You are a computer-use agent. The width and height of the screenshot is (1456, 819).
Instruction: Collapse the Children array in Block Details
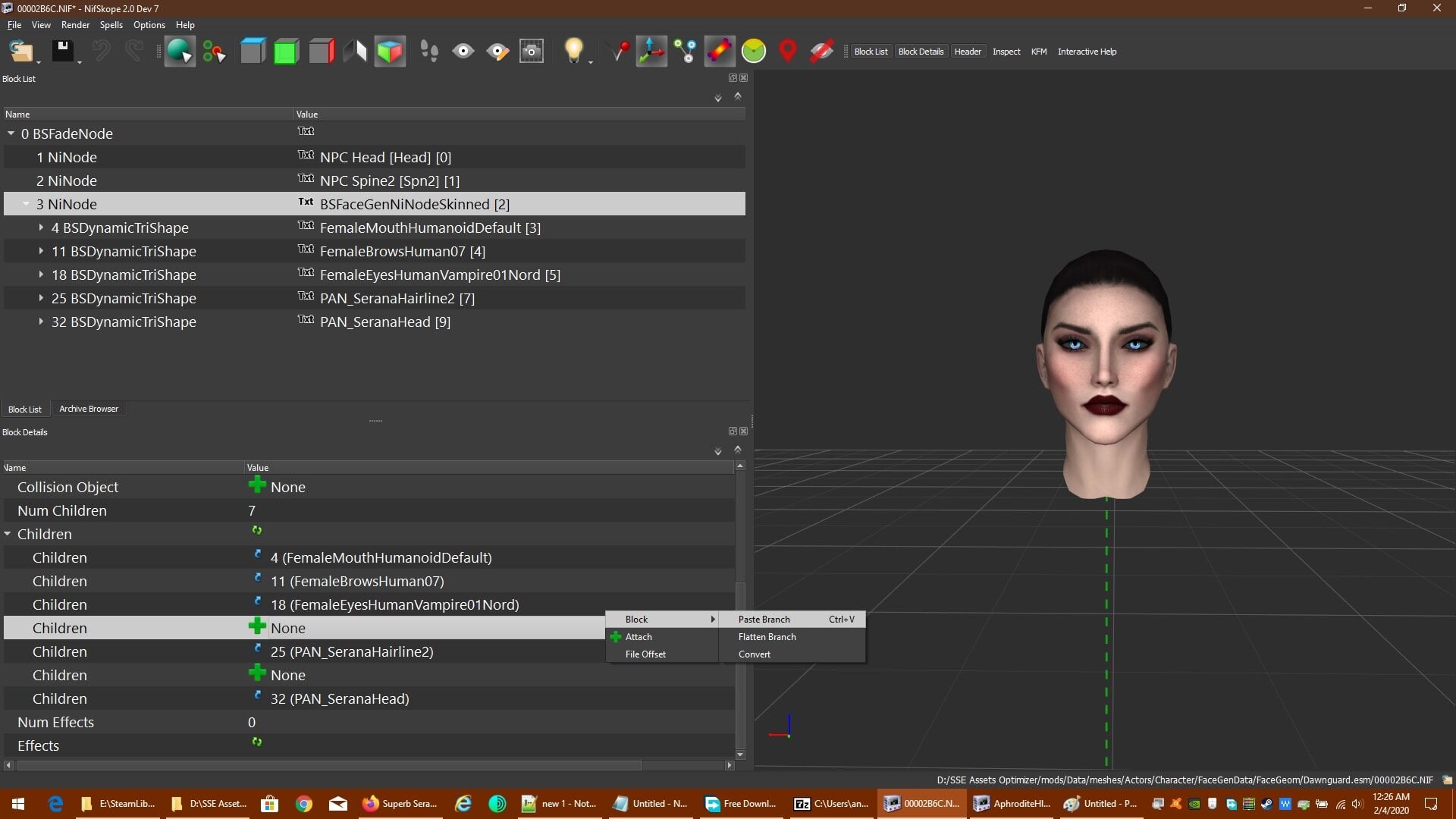(x=8, y=534)
